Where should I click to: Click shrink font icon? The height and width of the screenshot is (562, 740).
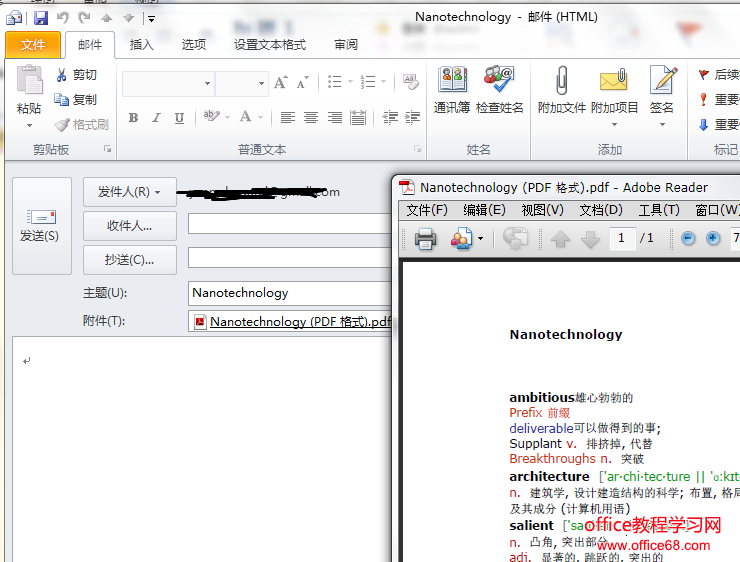(303, 83)
